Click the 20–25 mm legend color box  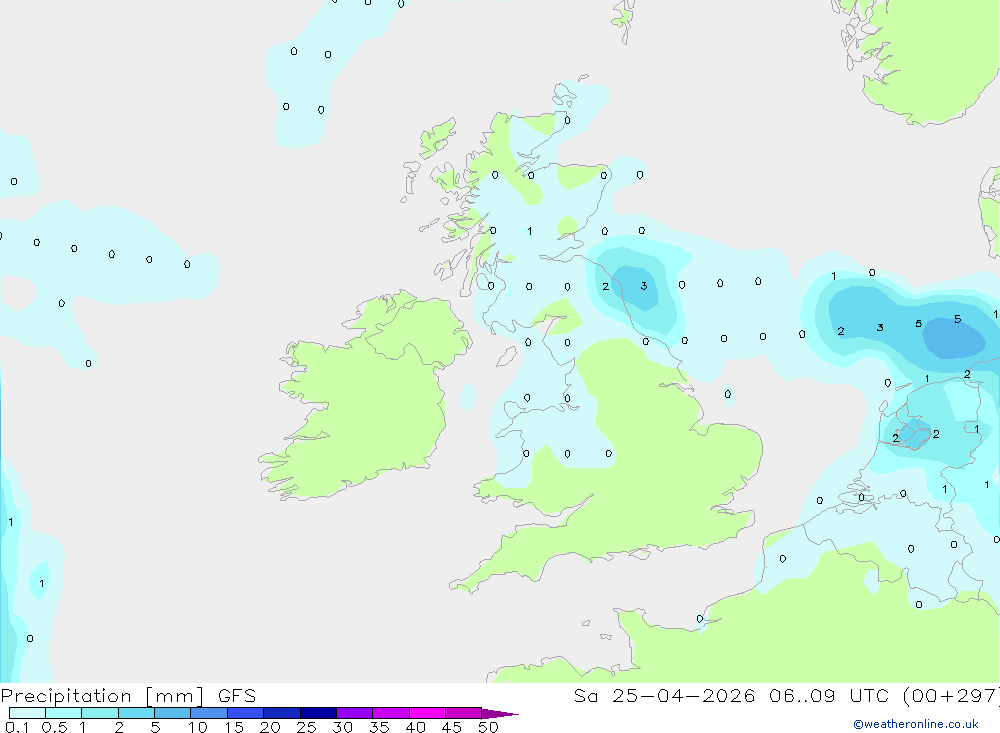point(282,713)
